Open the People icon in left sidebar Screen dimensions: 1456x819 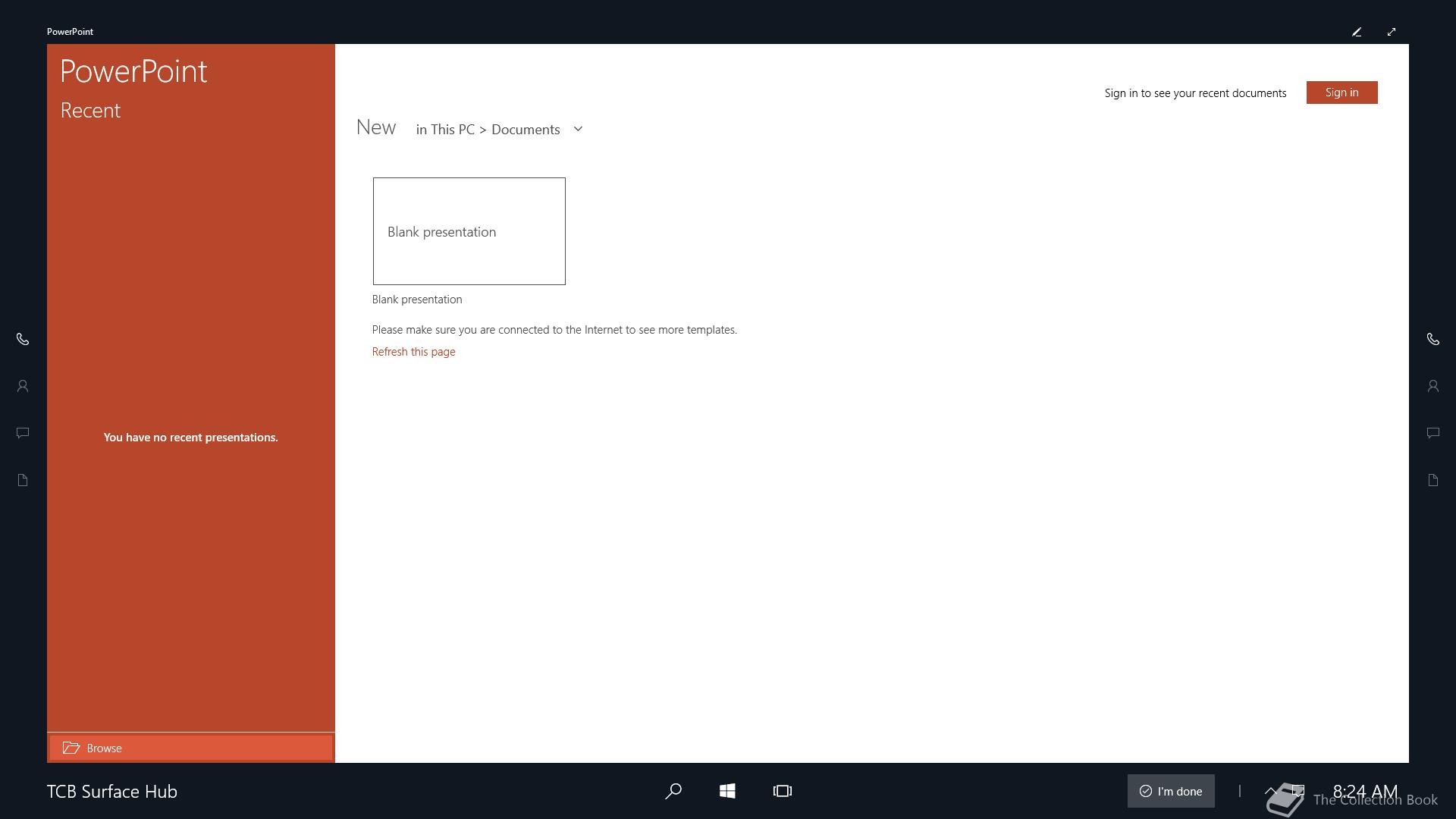[23, 386]
